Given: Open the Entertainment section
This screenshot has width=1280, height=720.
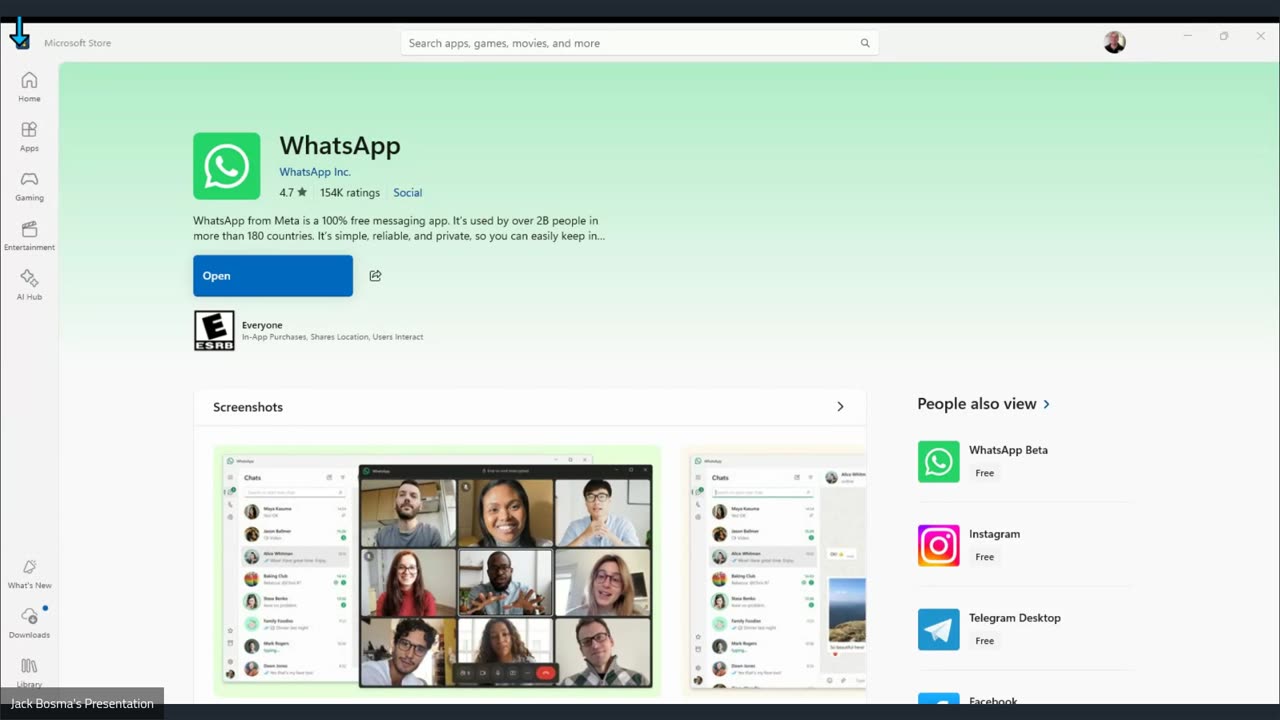Looking at the screenshot, I should [29, 236].
